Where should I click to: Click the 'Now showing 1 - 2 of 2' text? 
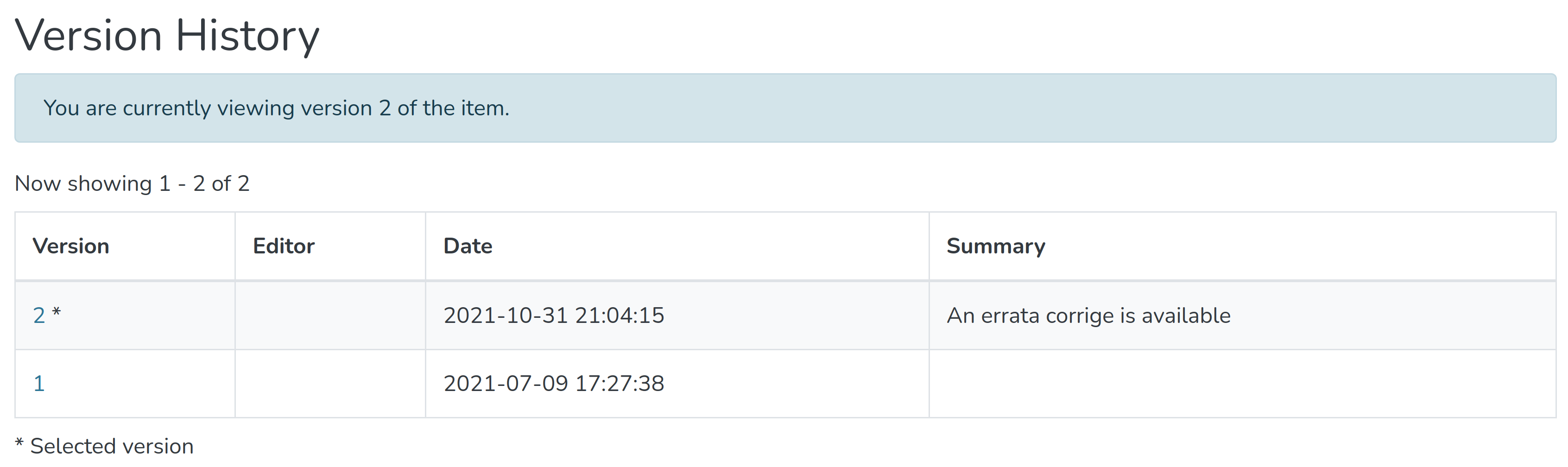pos(132,183)
